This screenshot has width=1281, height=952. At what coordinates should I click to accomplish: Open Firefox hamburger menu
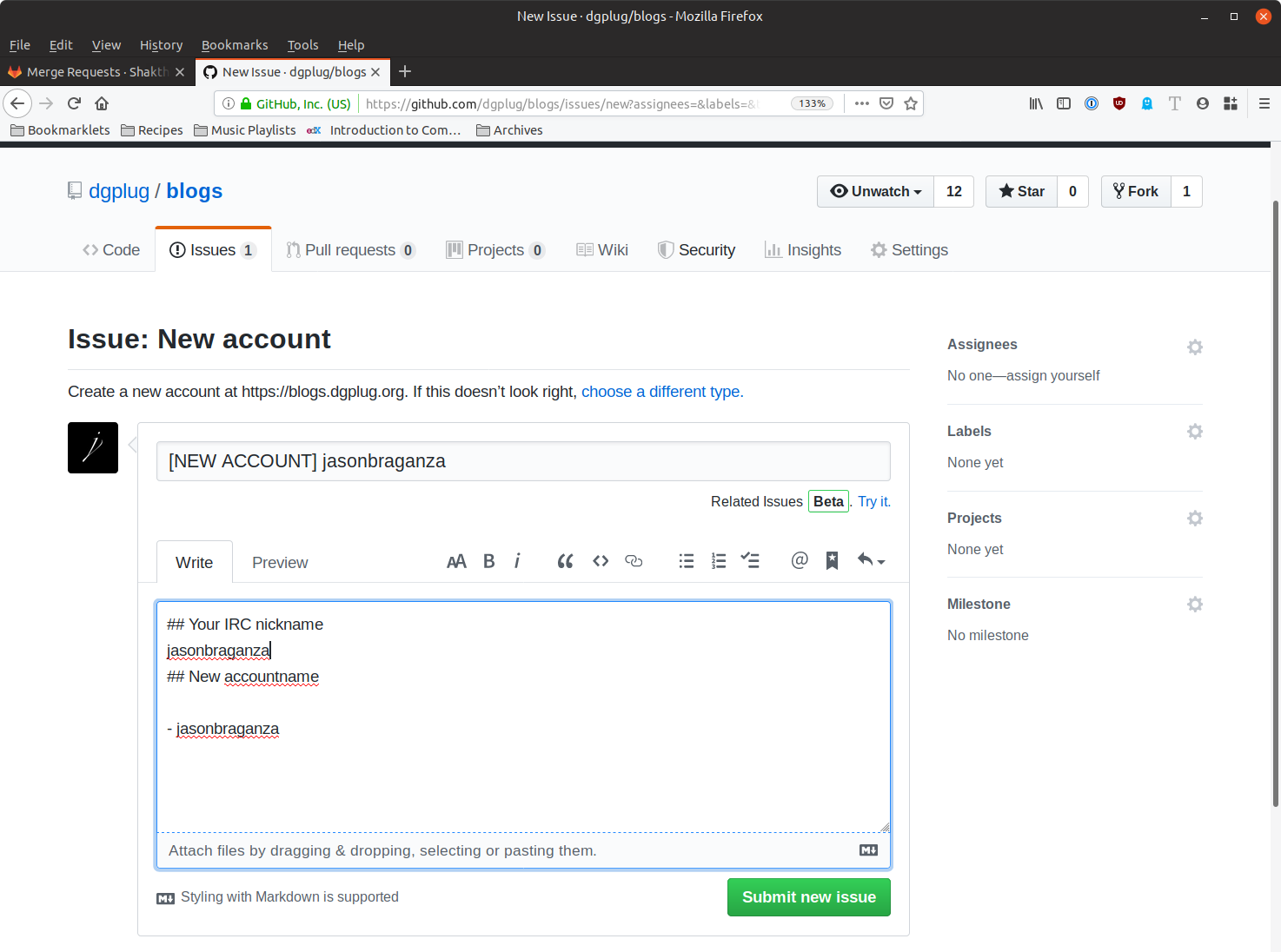[1264, 103]
